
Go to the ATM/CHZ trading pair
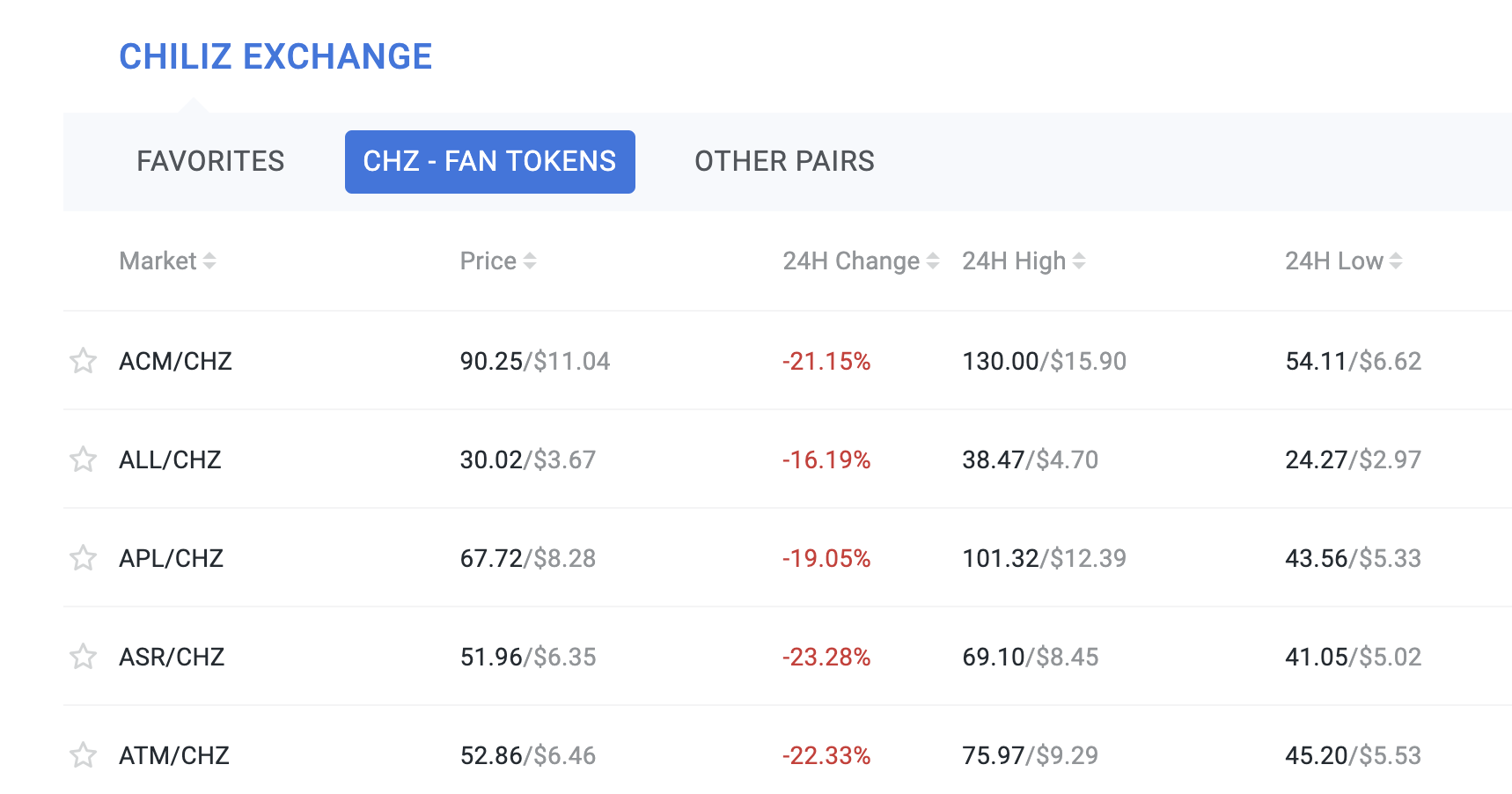(174, 756)
